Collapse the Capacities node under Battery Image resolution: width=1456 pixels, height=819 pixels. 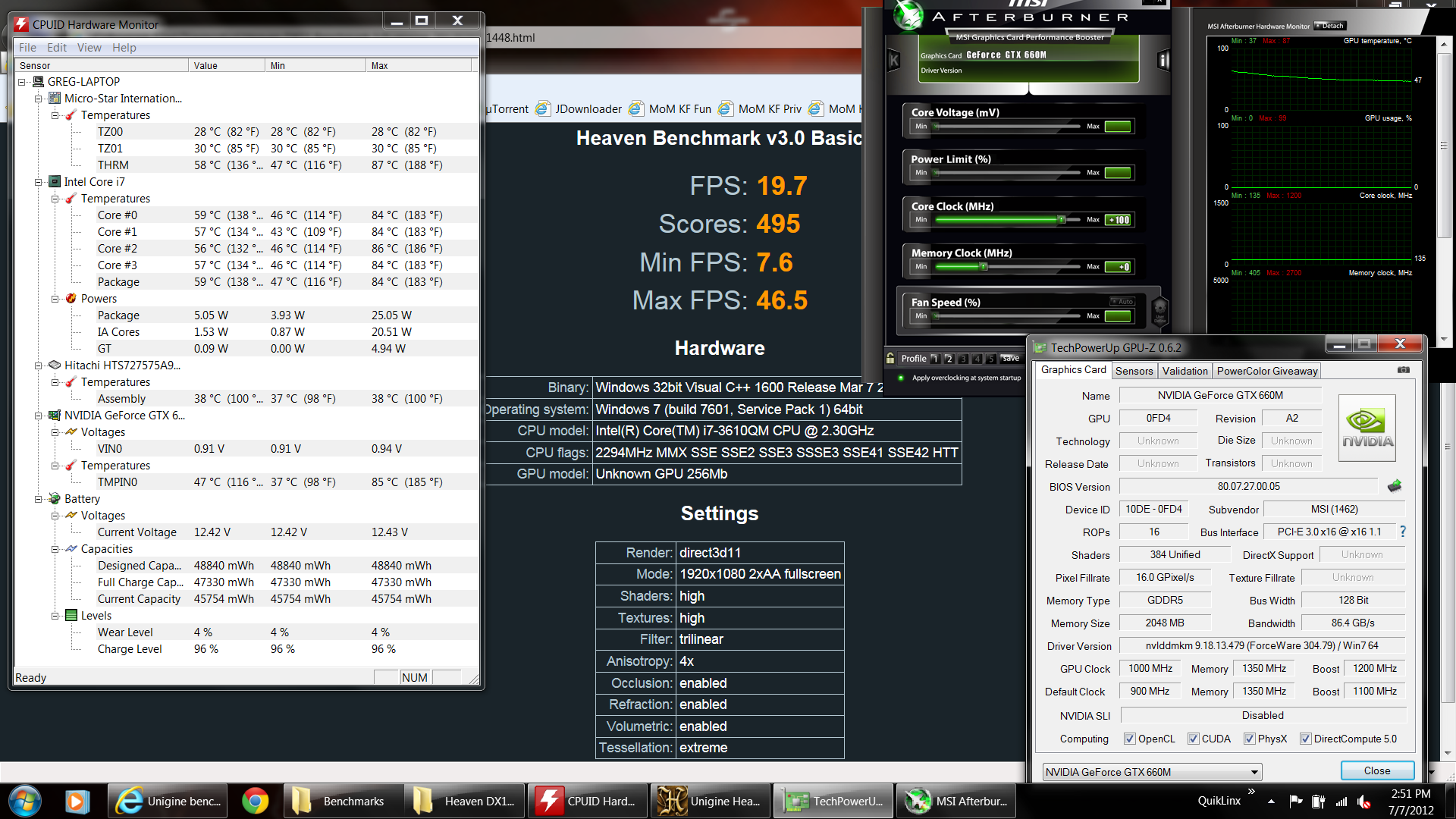coord(55,549)
